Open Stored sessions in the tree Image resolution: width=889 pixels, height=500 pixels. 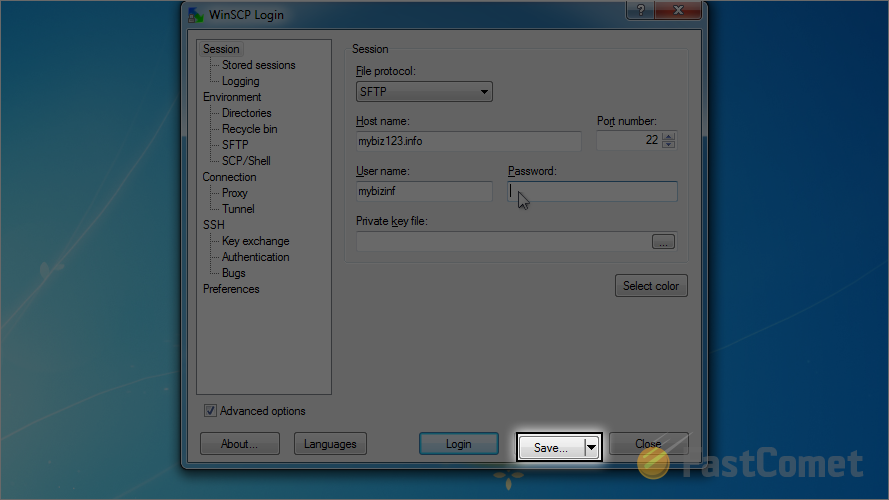pos(259,65)
